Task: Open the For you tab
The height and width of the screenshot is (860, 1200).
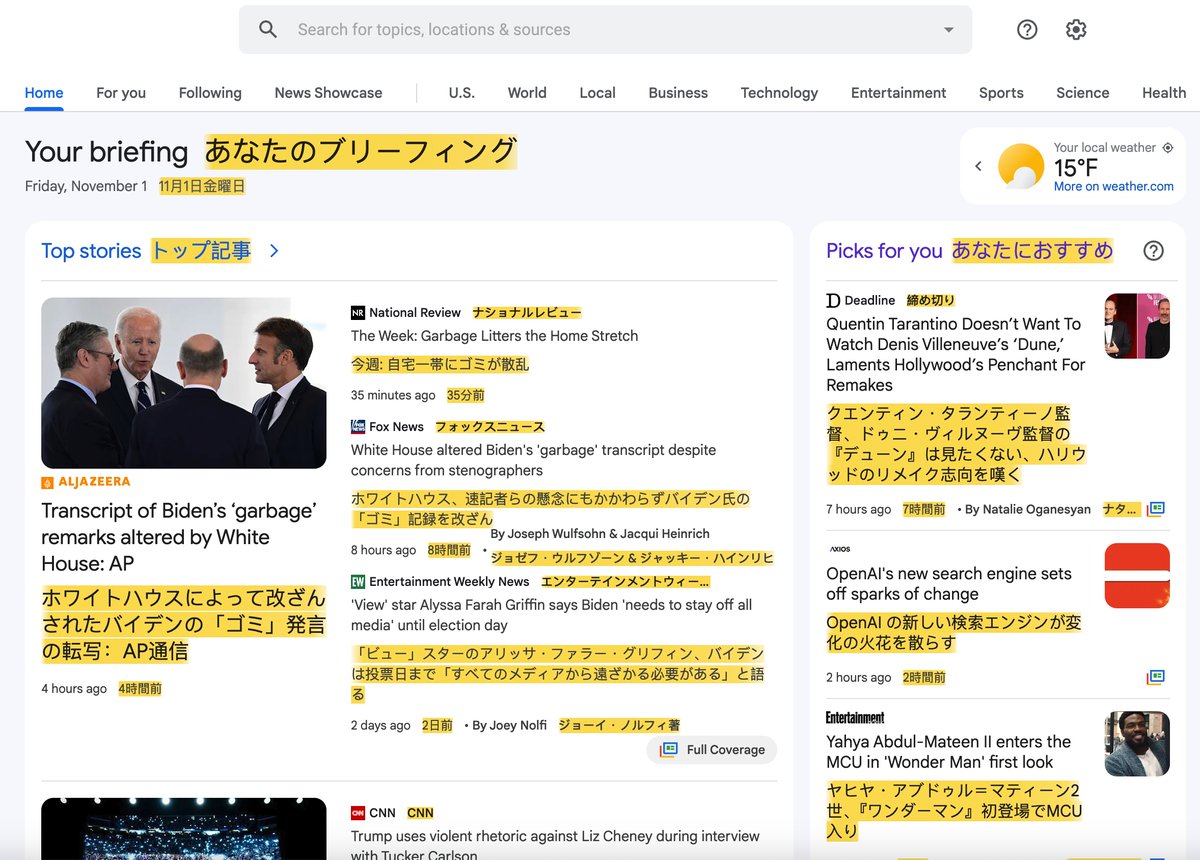Action: pyautogui.click(x=120, y=92)
